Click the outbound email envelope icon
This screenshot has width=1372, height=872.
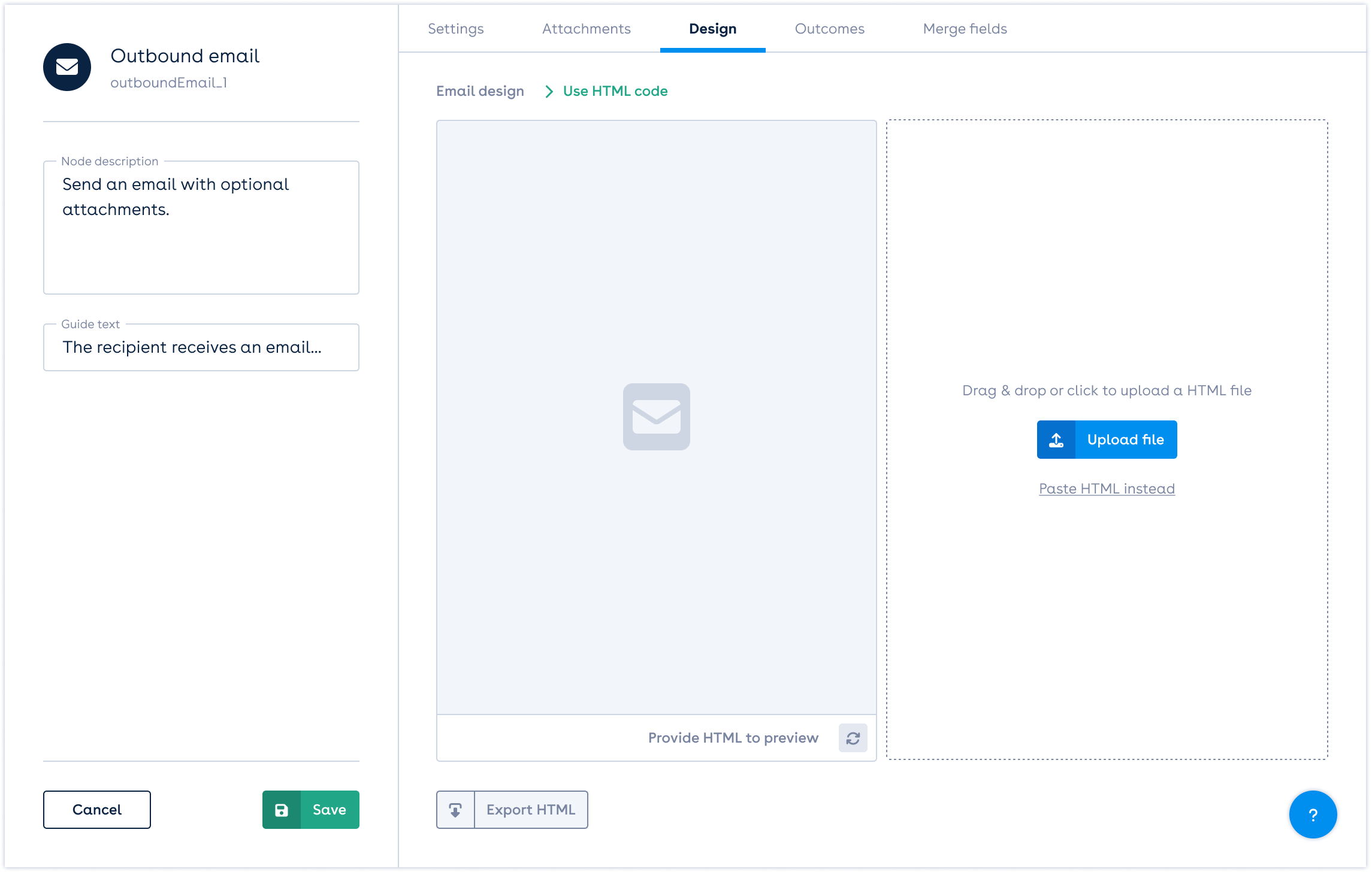(x=67, y=67)
